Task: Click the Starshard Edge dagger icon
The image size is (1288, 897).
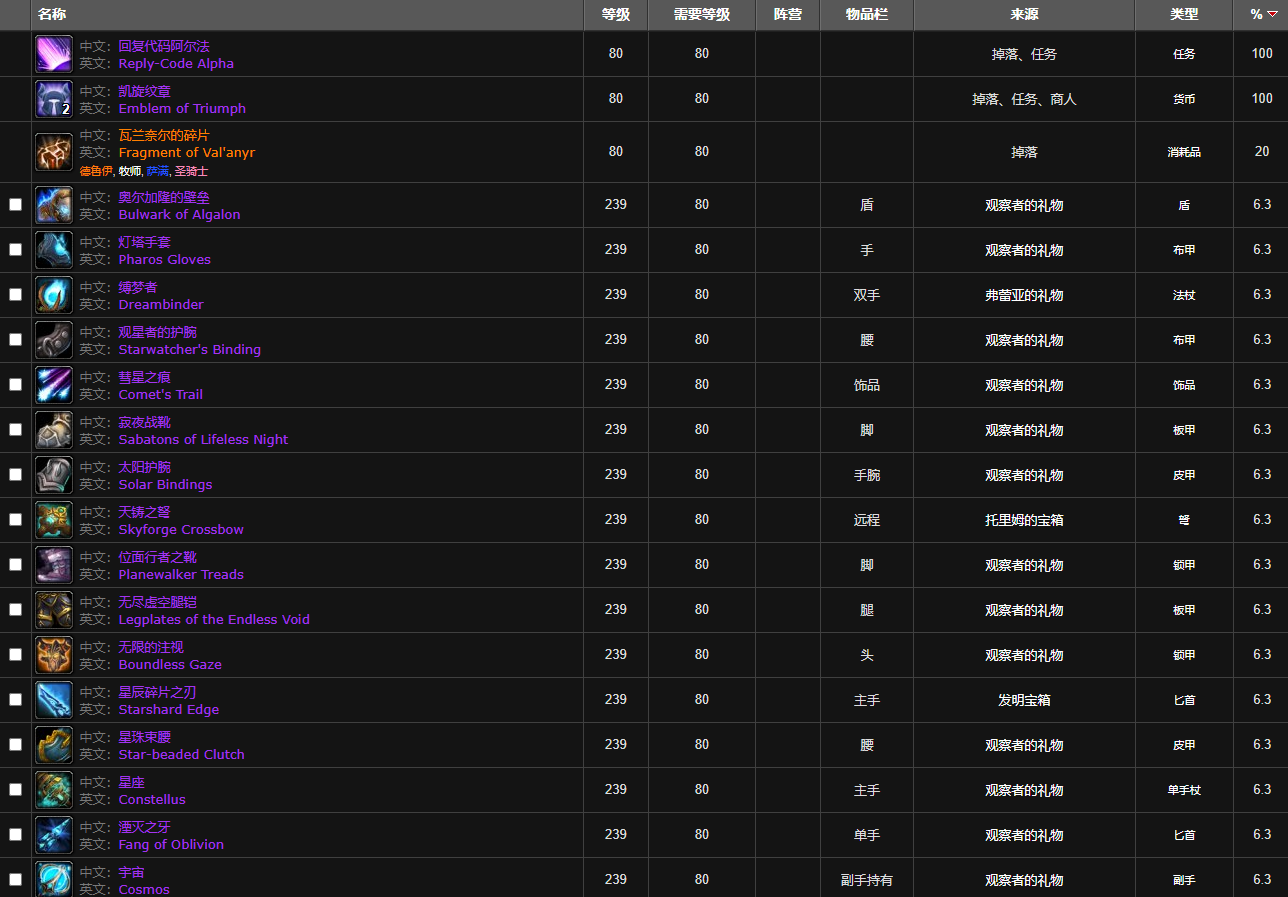Action: pos(54,700)
